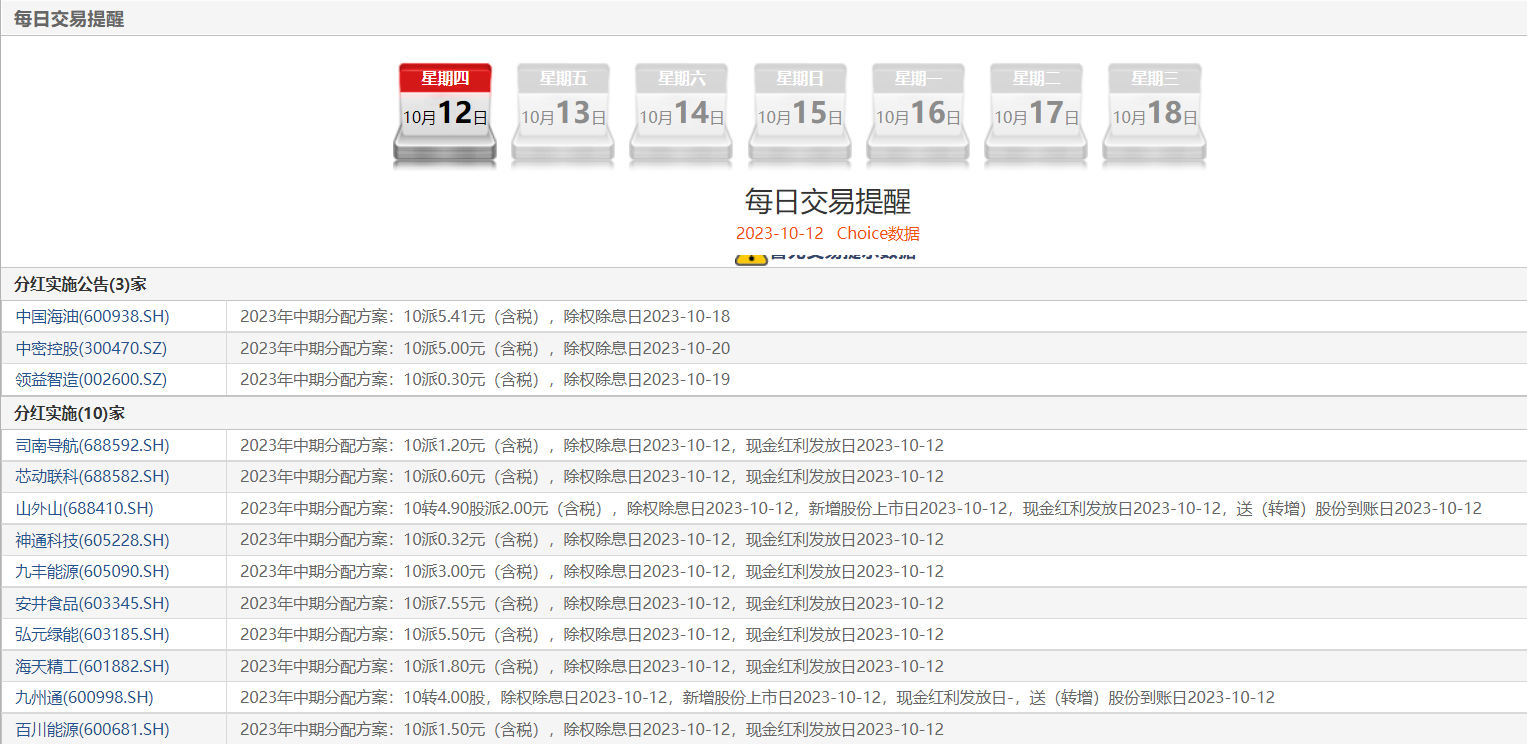Select the Saturday 10月14日 calendar icon
This screenshot has height=744, width=1527.
tap(681, 114)
